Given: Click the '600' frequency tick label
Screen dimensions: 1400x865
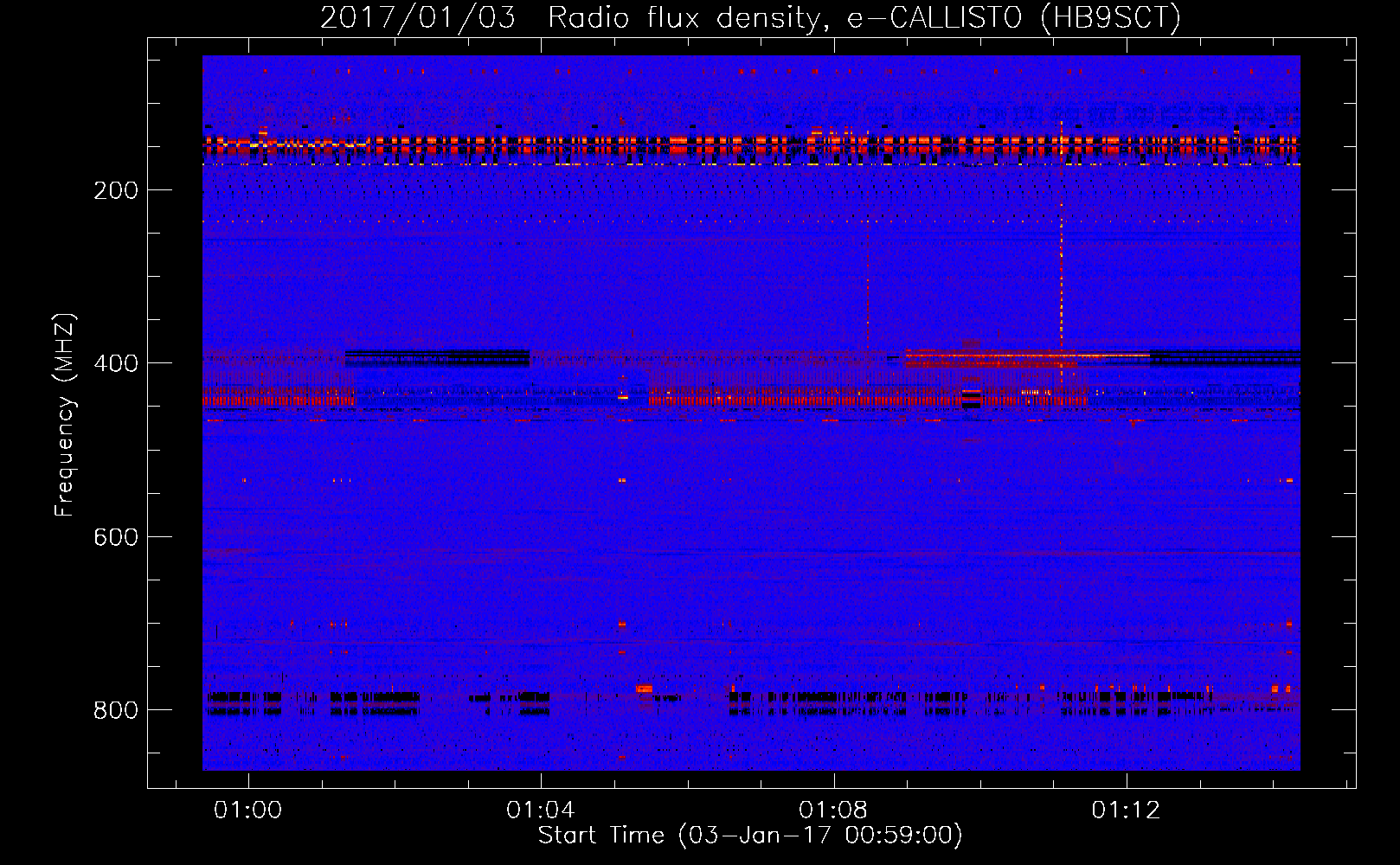Looking at the screenshot, I should (x=116, y=537).
